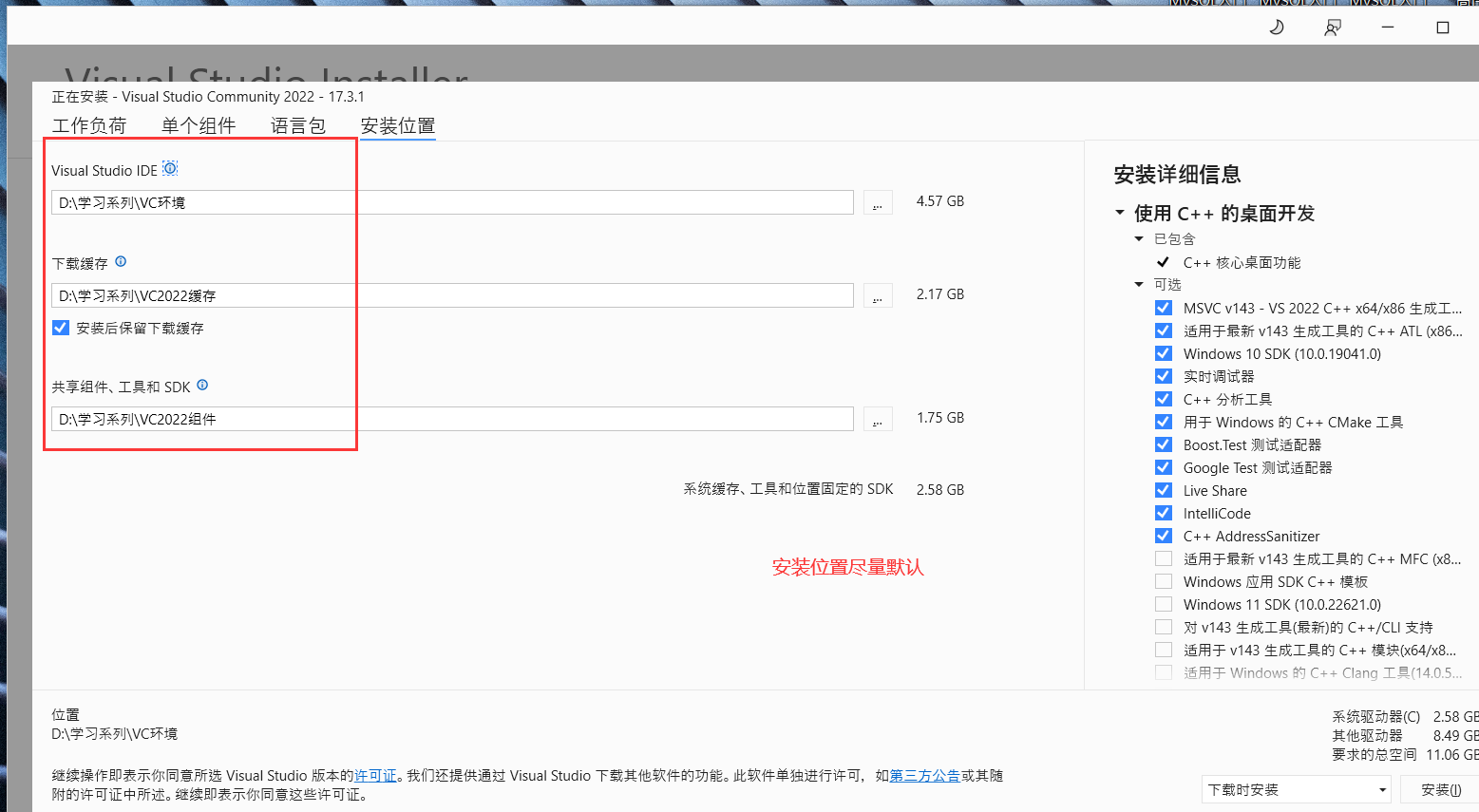Click 系统驱动器(C) label
Image resolution: width=1479 pixels, height=812 pixels.
tap(1376, 716)
